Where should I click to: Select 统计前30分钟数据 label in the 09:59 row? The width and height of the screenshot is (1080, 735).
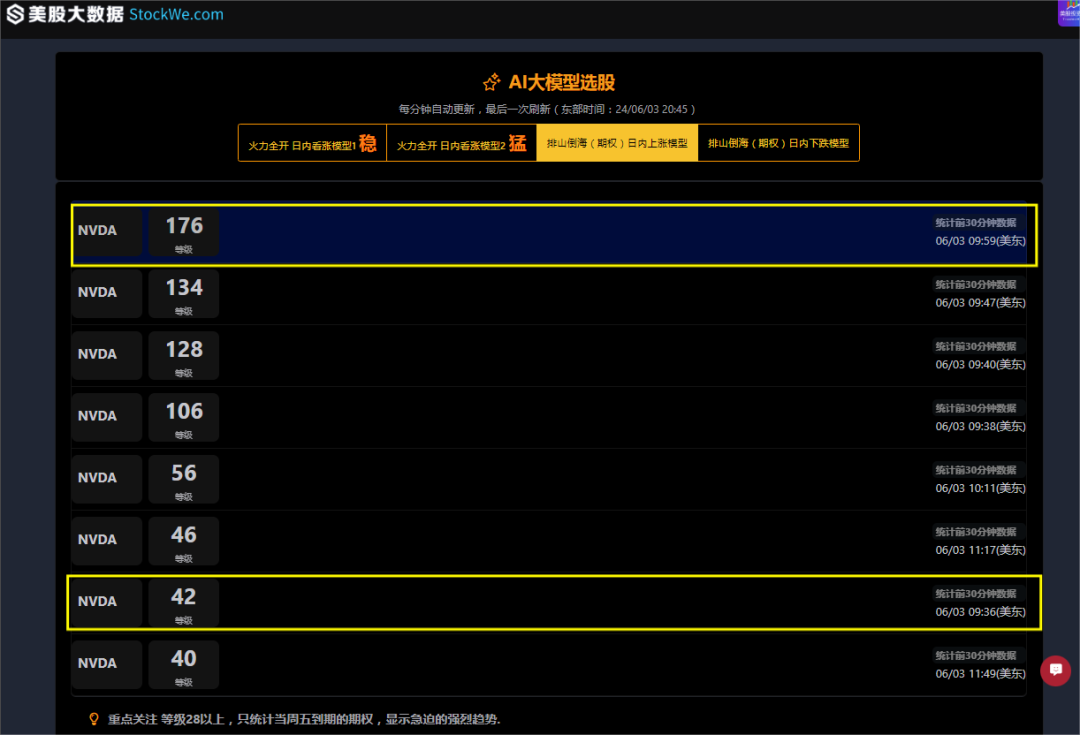point(976,222)
